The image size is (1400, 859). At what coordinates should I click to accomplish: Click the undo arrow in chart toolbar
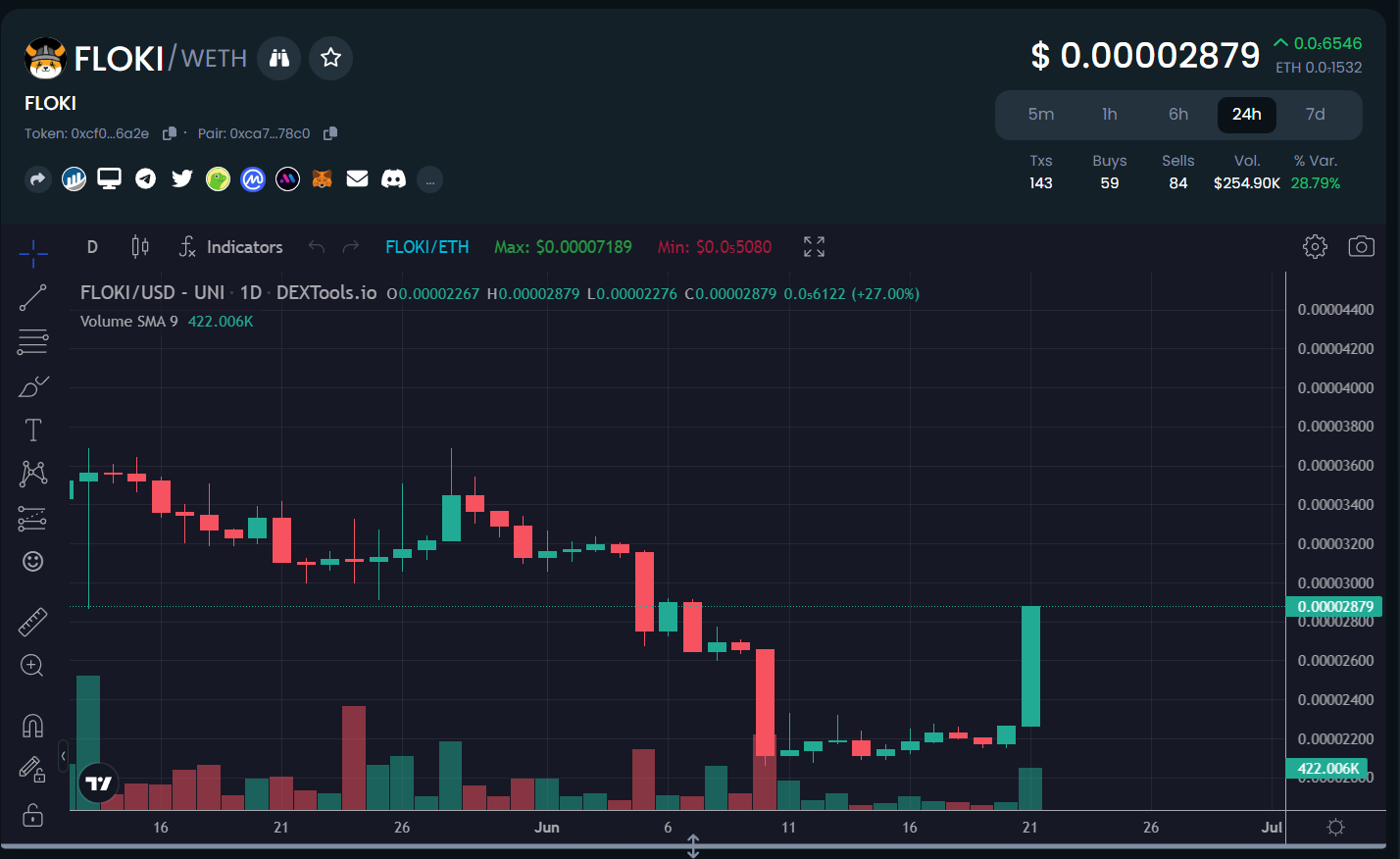click(316, 247)
